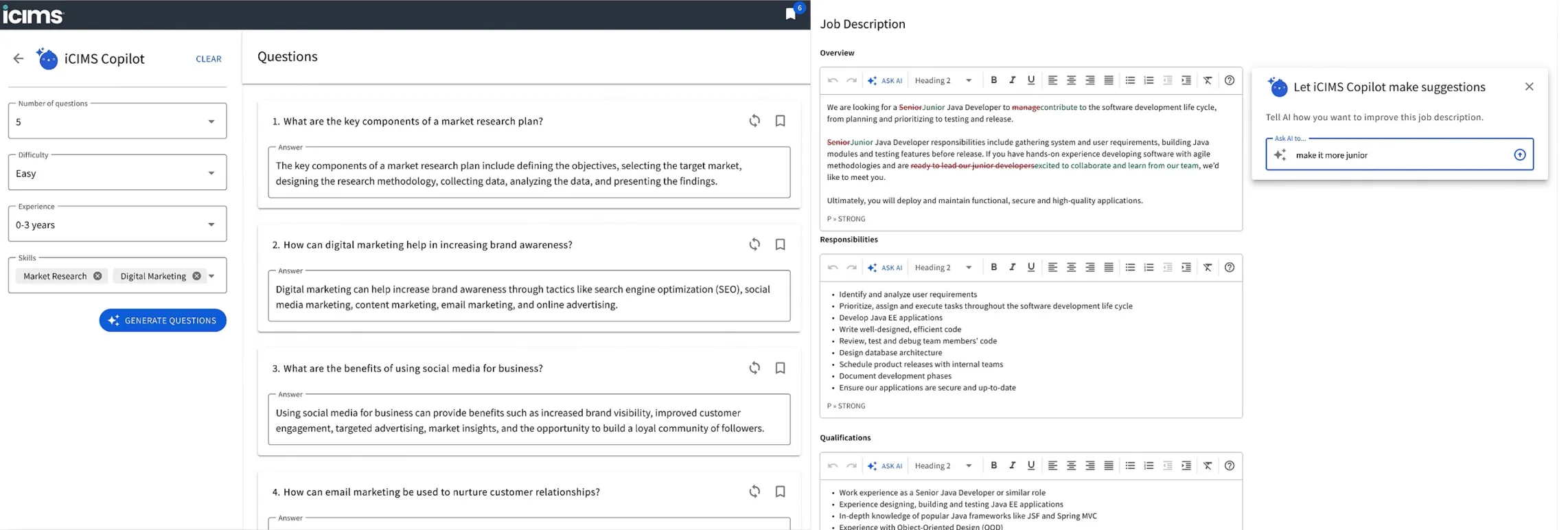Image resolution: width=1568 pixels, height=530 pixels.
Task: Expand the Skills dropdown arrow
Action: [213, 277]
